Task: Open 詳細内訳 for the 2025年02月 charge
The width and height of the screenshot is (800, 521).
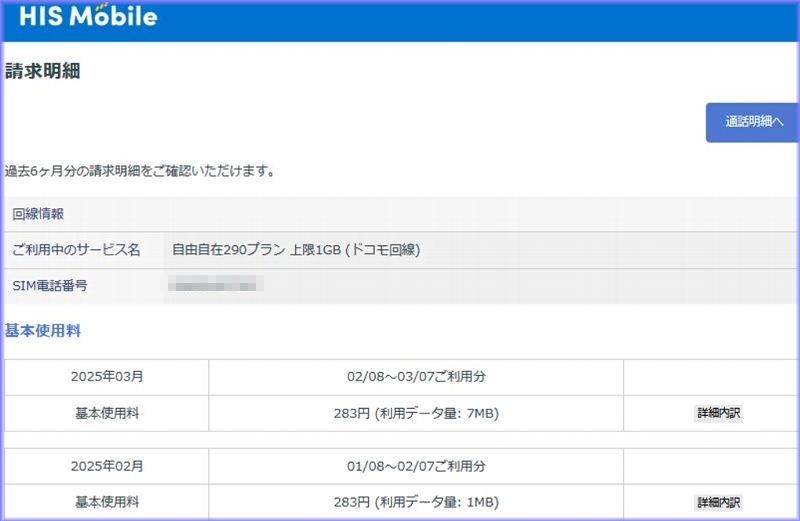Action: coord(719,502)
